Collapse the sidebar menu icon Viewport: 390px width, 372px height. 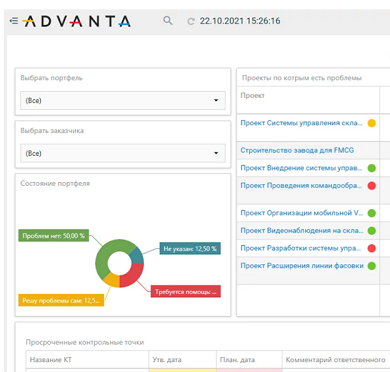tap(14, 21)
